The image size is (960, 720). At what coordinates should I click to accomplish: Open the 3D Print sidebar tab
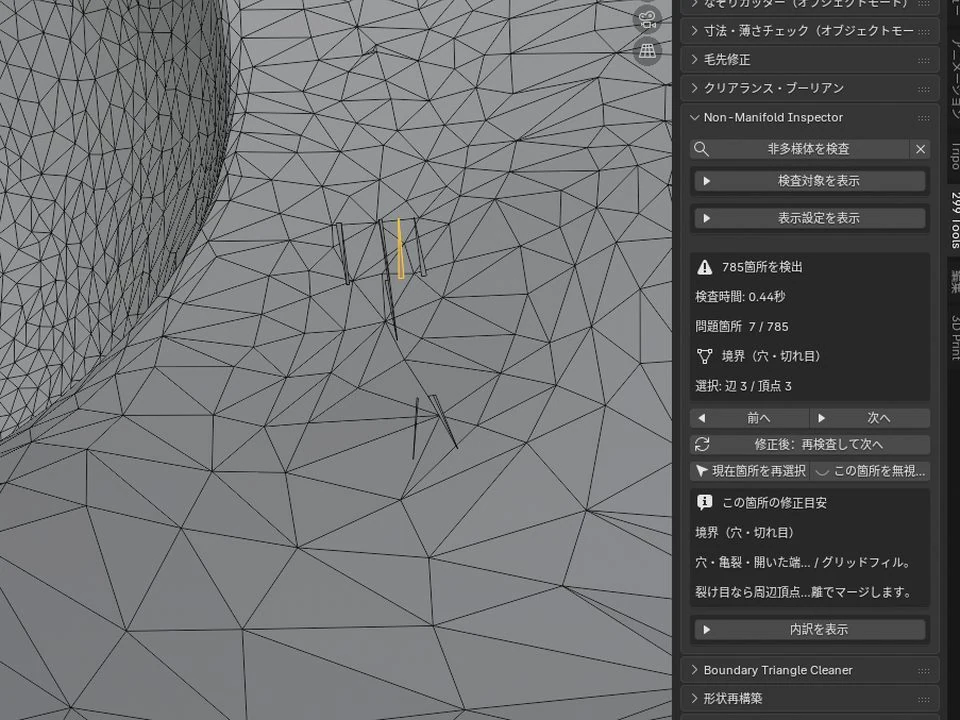click(954, 337)
